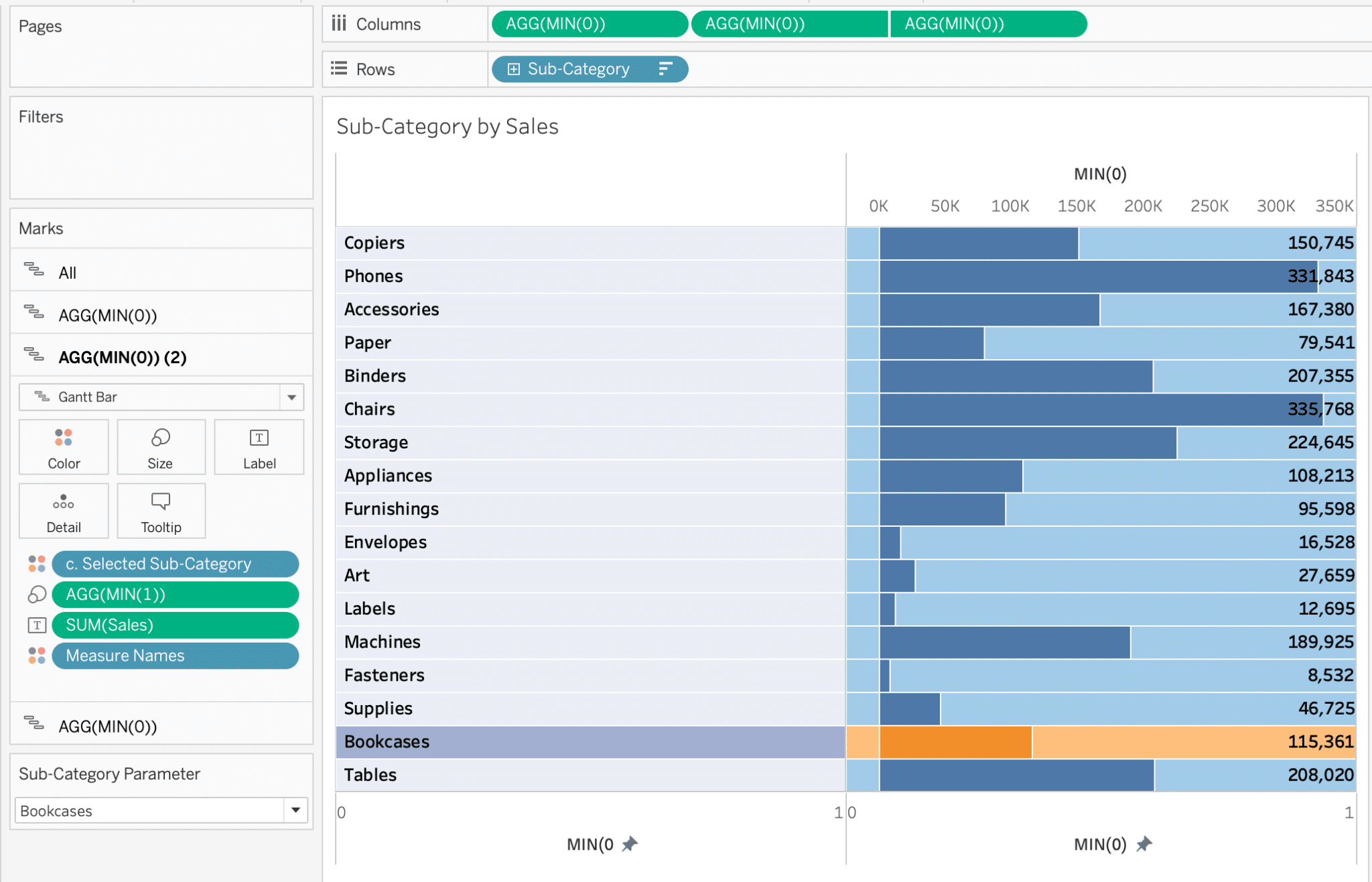
Task: Open the Tooltip mark card
Action: 161,511
